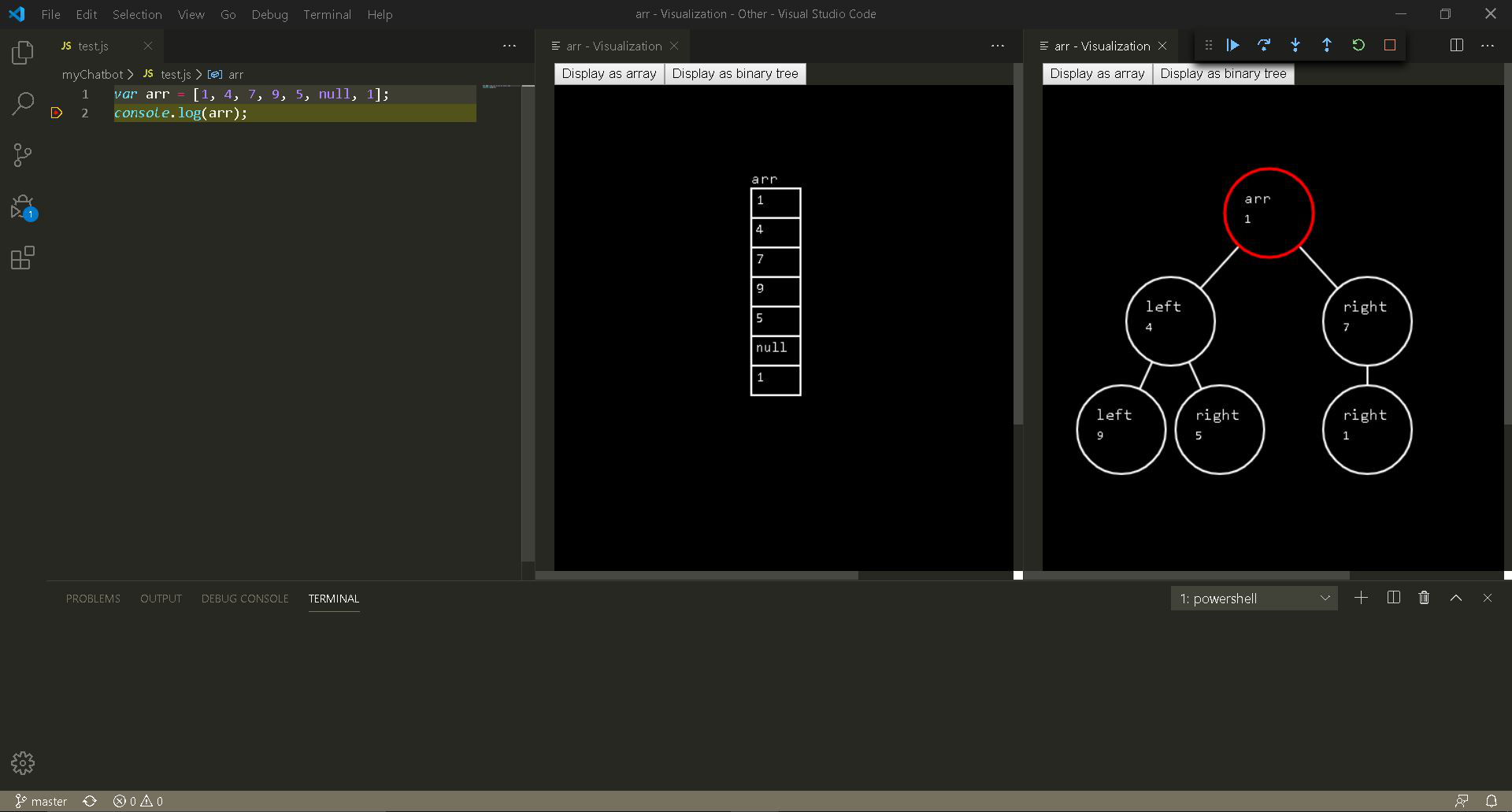1512x812 pixels.
Task: Switch to the OUTPUT panel tab
Action: click(x=161, y=599)
